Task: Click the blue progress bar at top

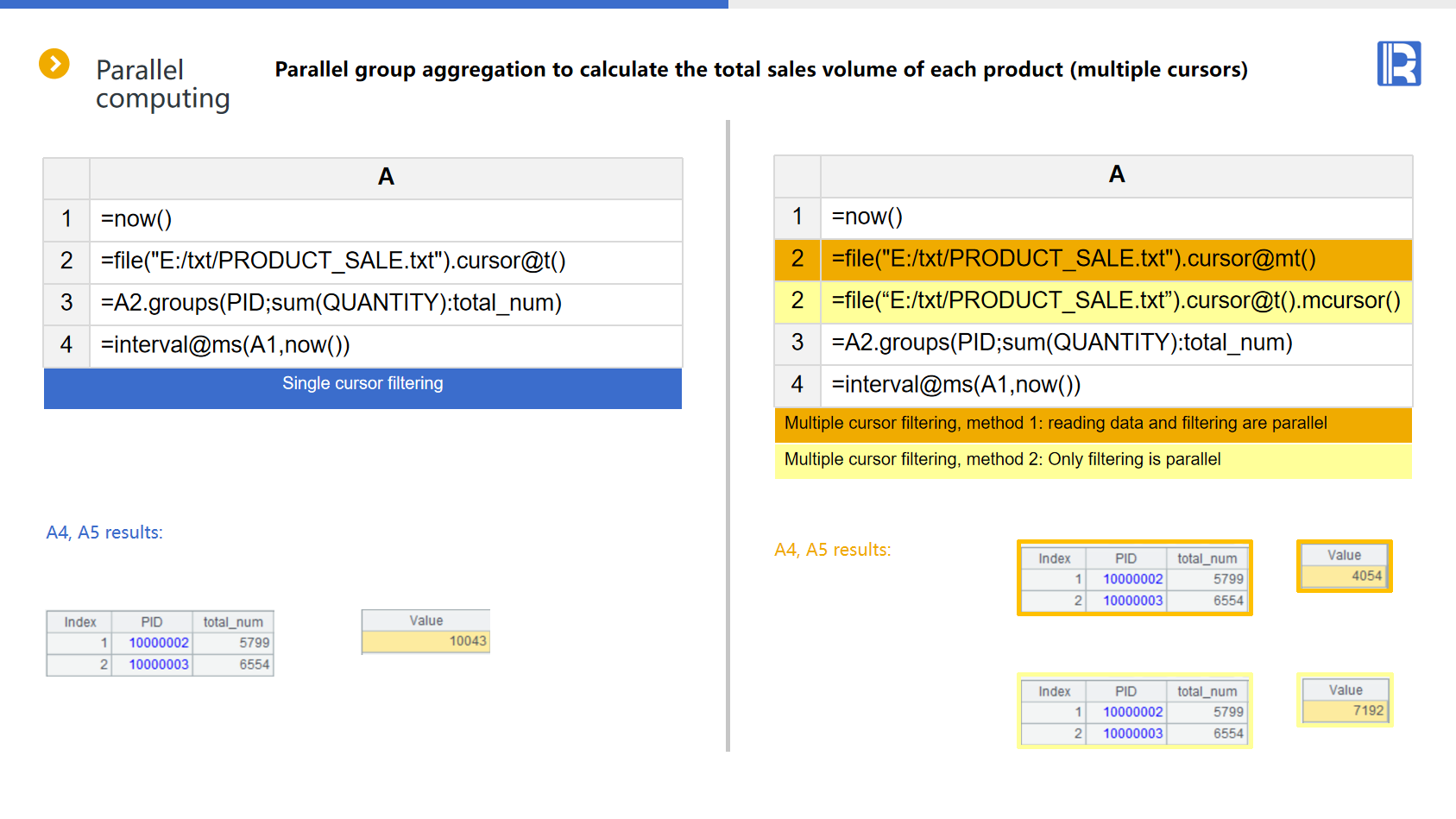Action: pyautogui.click(x=363, y=4)
